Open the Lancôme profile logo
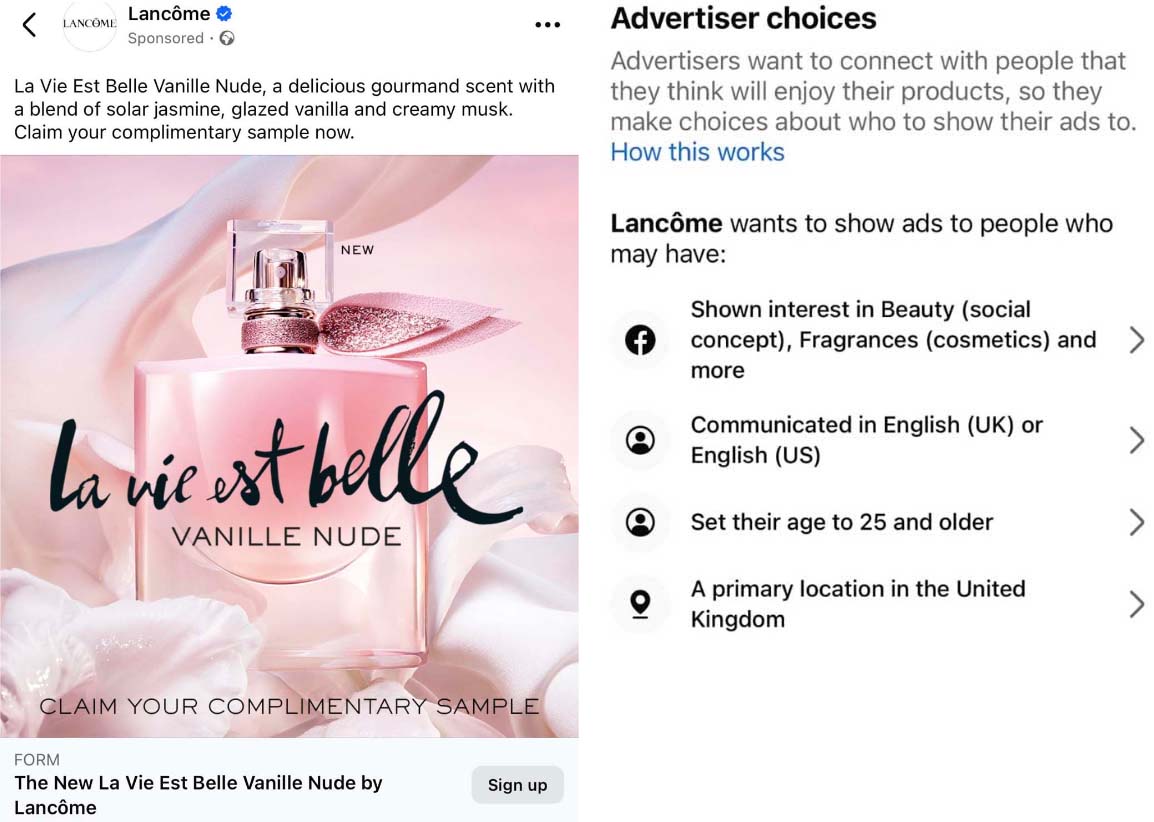Screen dimensions: 1154x822 89,25
